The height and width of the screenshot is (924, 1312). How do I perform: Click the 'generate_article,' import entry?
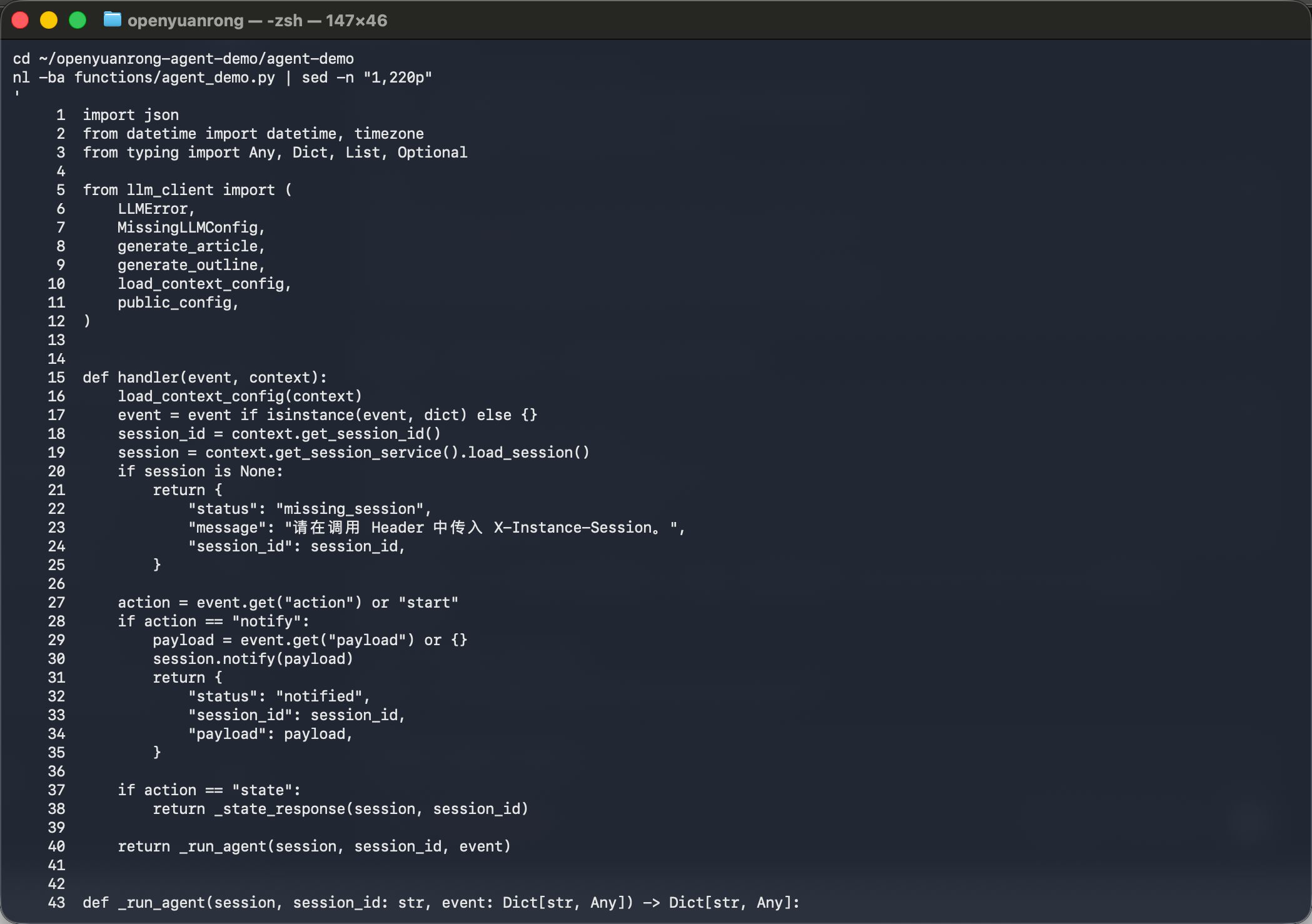coord(191,246)
